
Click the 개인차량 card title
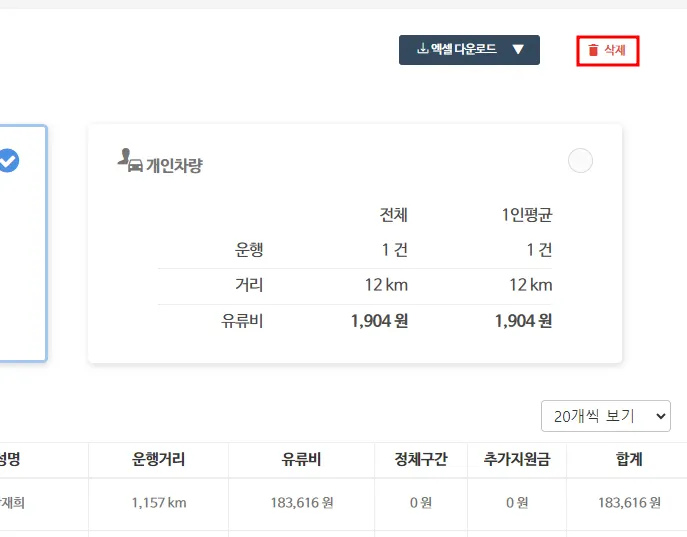pos(174,166)
